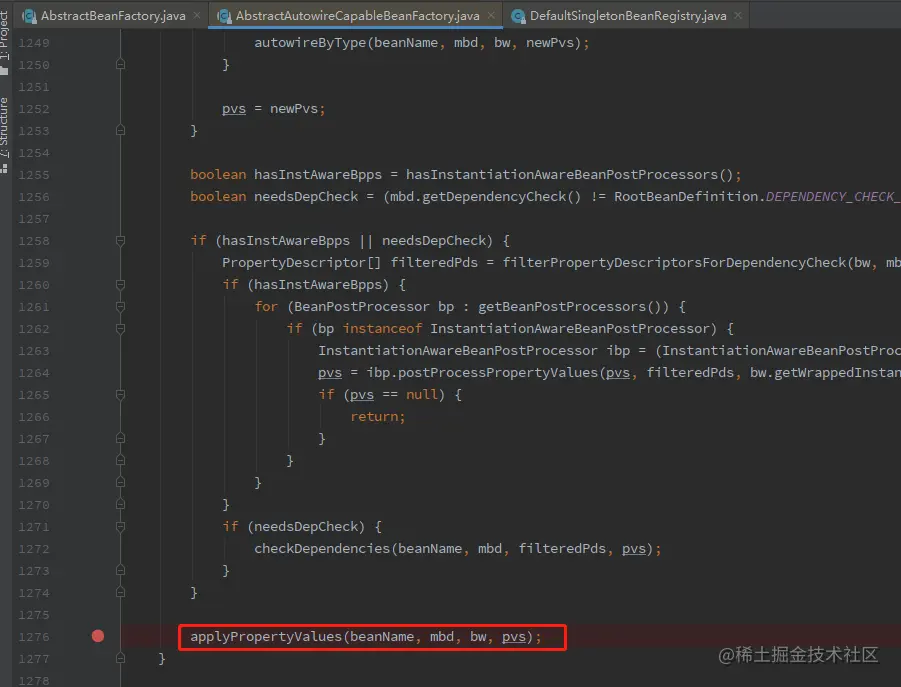Screen dimensions: 901x687
Task: Click filterPropertyDescriptorsForDependencyCheck on line 1259
Action: [x=674, y=263]
